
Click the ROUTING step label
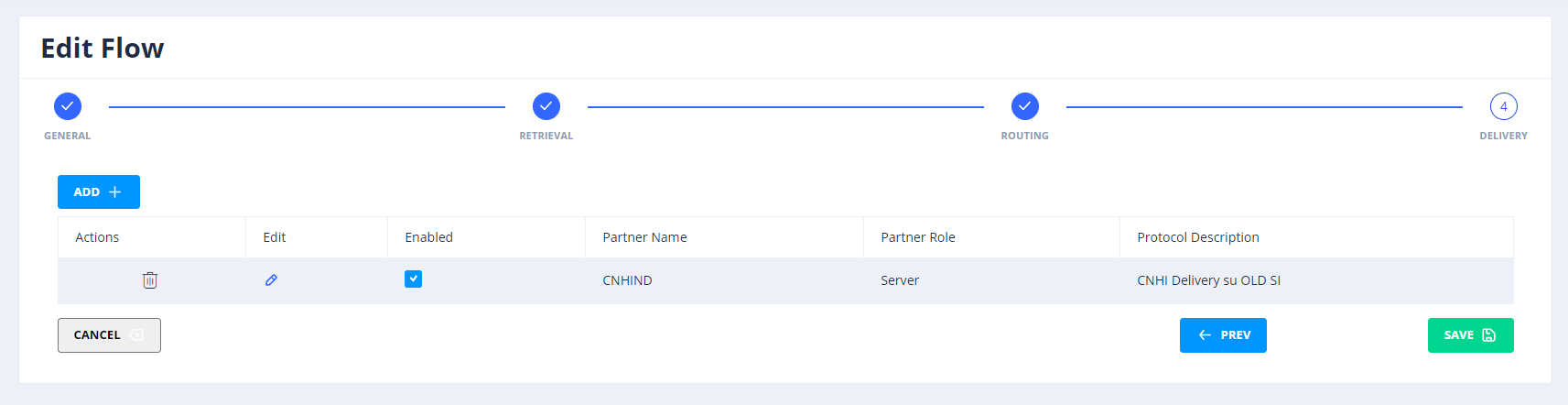[1025, 136]
